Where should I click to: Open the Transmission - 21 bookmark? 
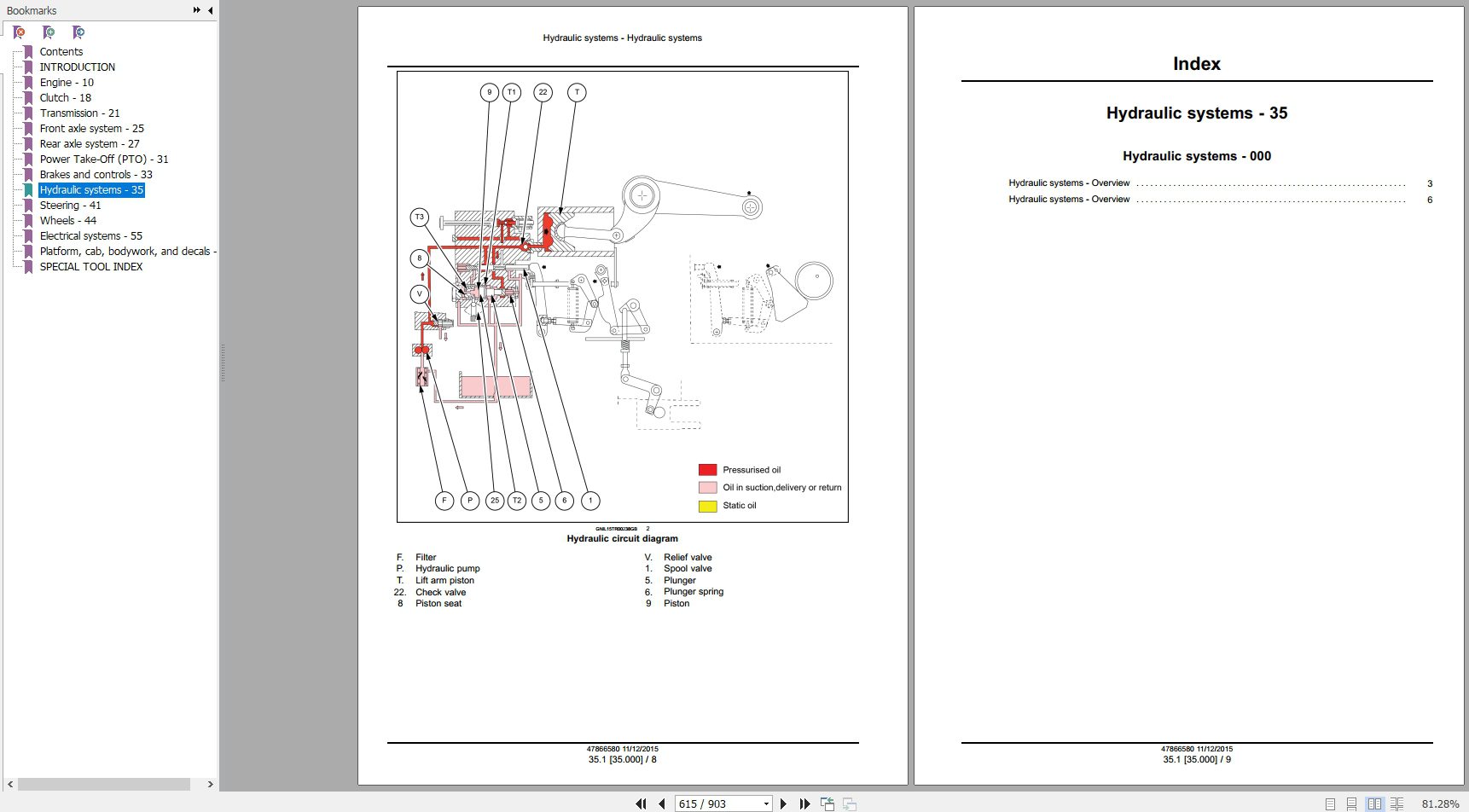(x=79, y=113)
